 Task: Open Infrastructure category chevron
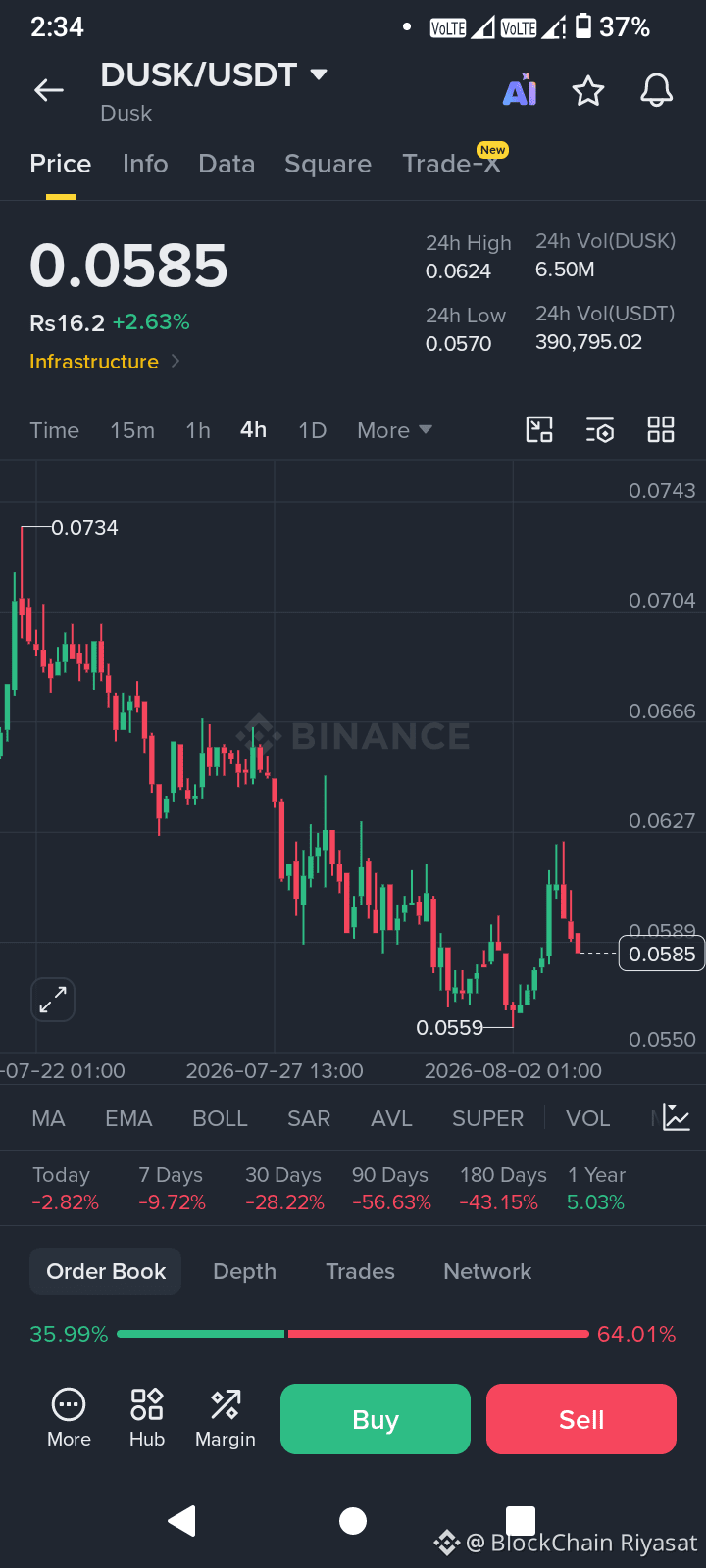(176, 361)
